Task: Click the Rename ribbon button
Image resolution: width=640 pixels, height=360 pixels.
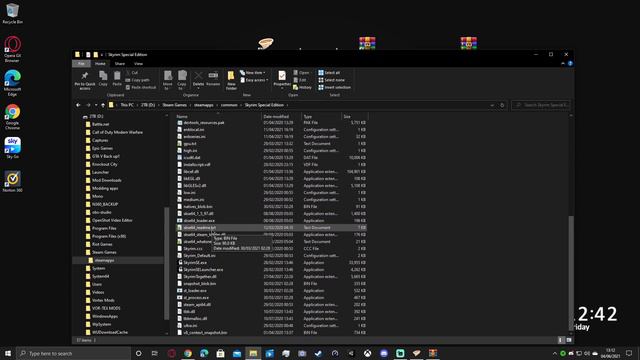Action: pyautogui.click(x=213, y=79)
